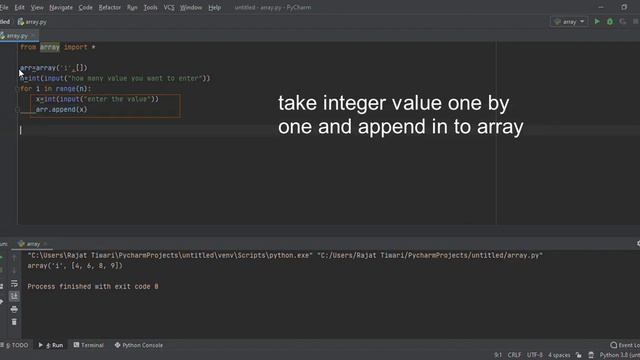Open the array run configuration dropdown

point(569,22)
